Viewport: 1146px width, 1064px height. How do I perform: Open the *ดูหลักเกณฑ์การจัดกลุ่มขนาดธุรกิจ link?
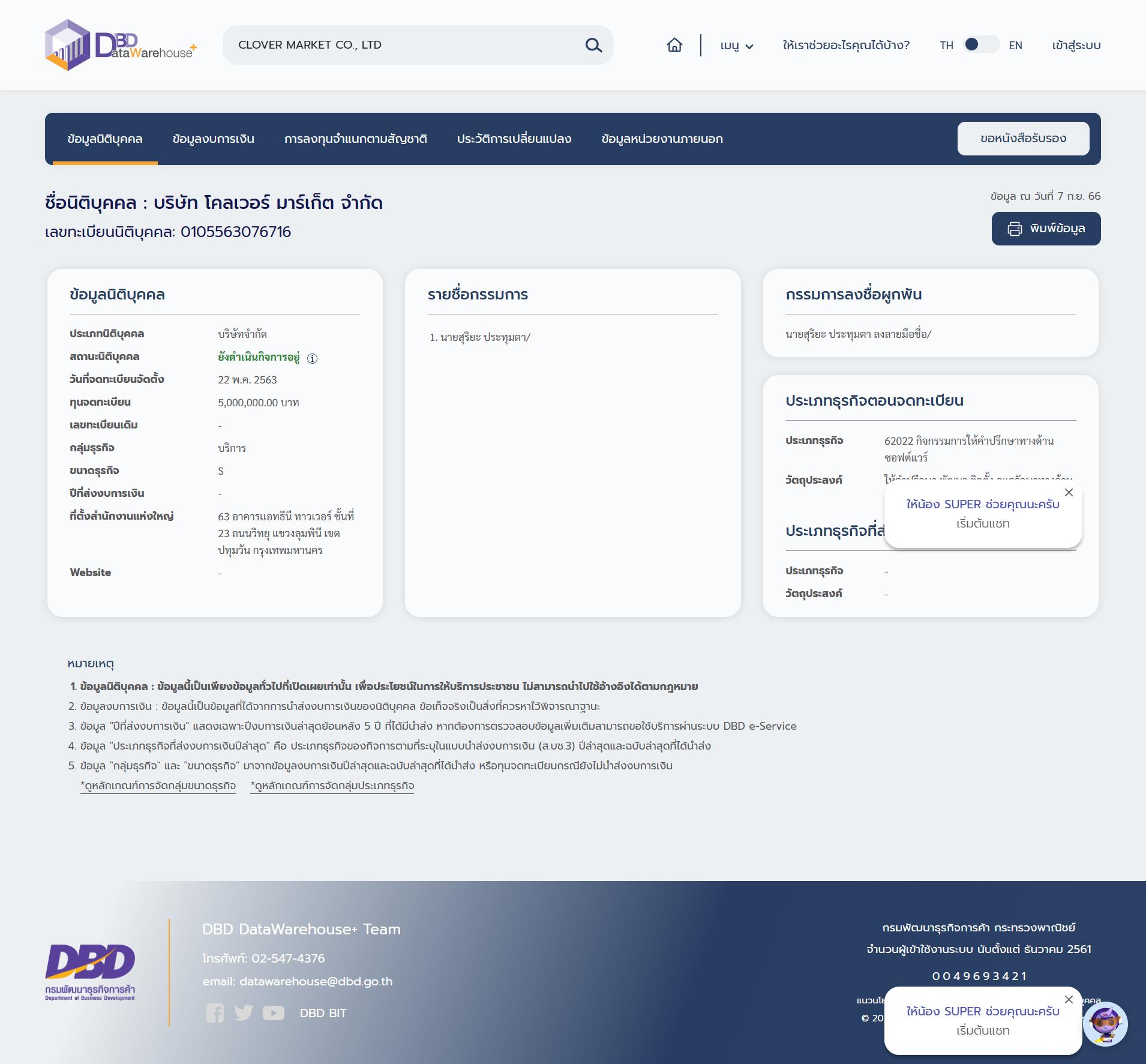tap(158, 786)
